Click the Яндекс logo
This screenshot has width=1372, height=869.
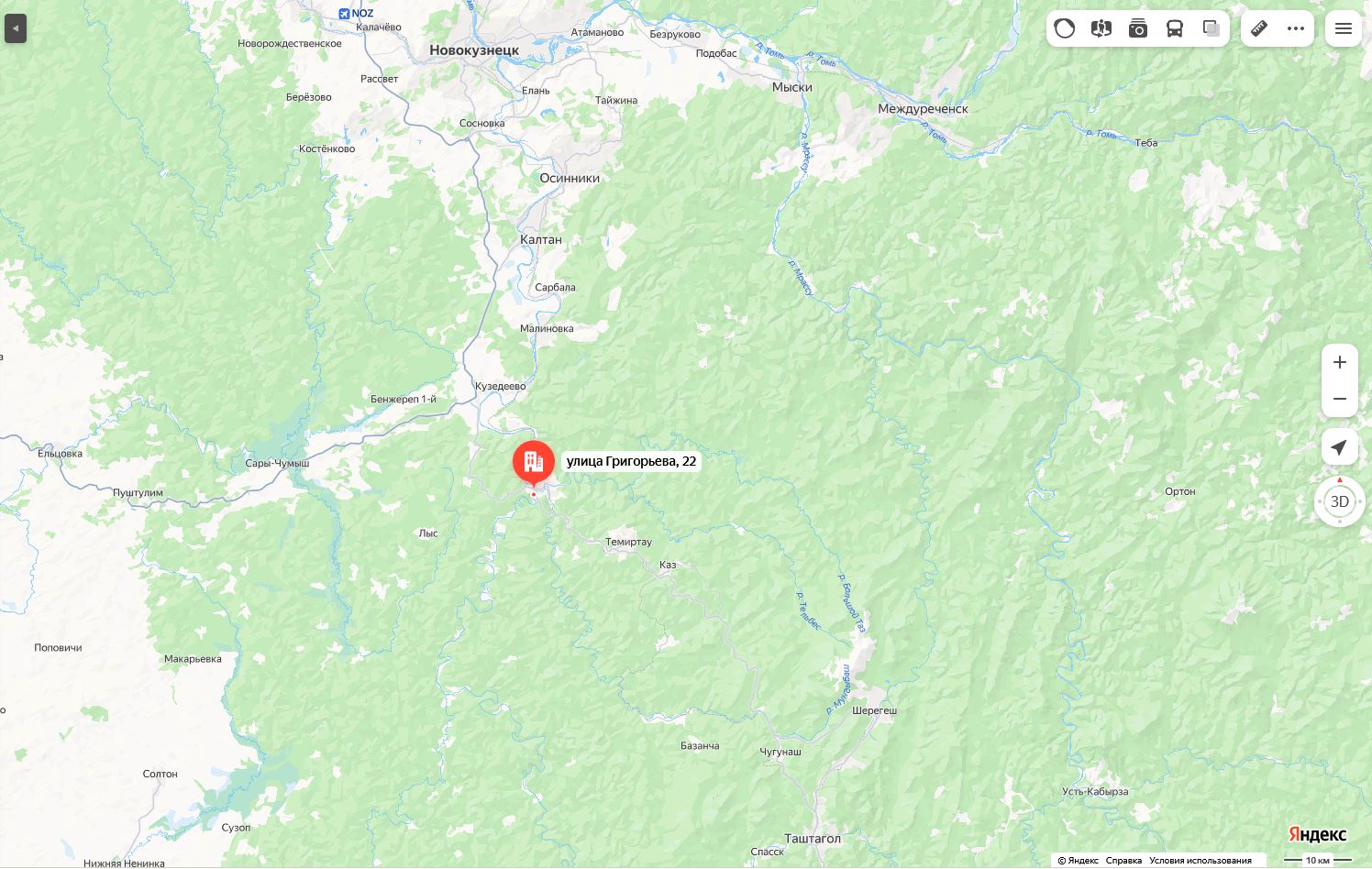[x=1318, y=833]
